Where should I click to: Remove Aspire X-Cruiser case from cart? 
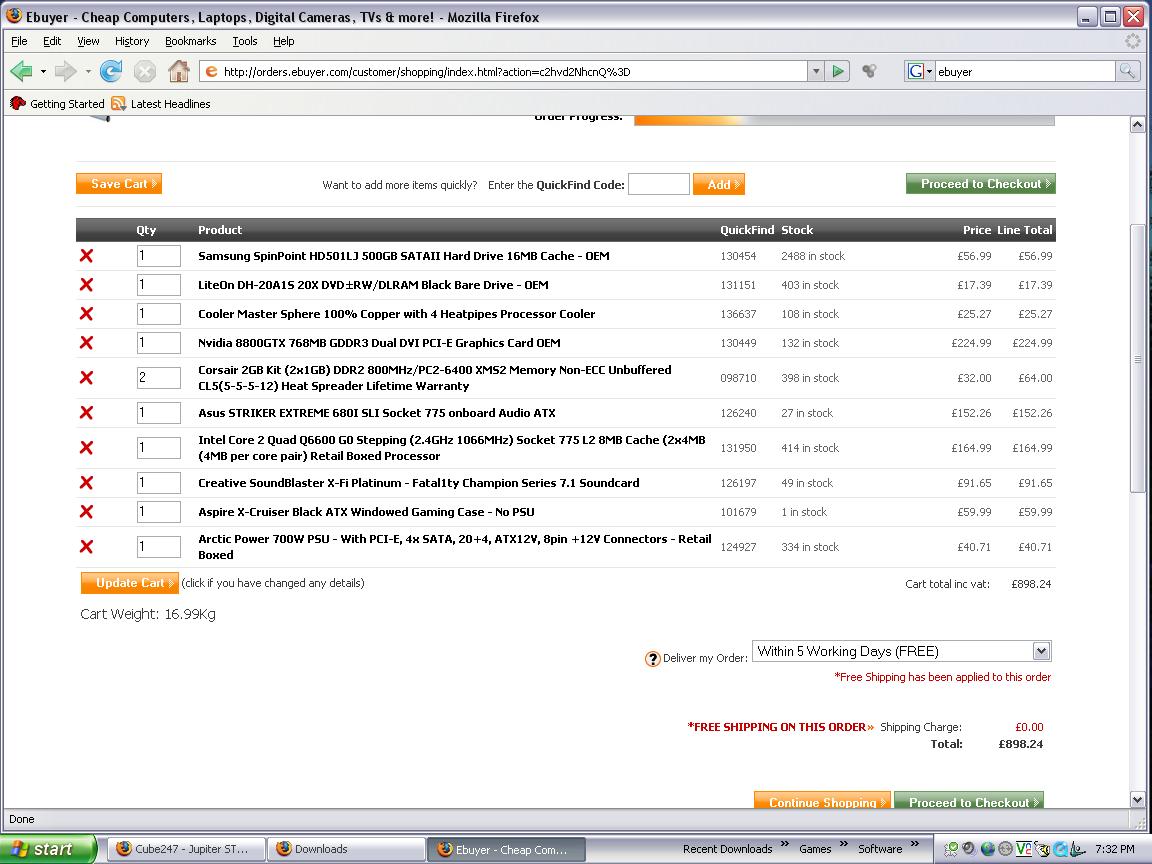87,511
